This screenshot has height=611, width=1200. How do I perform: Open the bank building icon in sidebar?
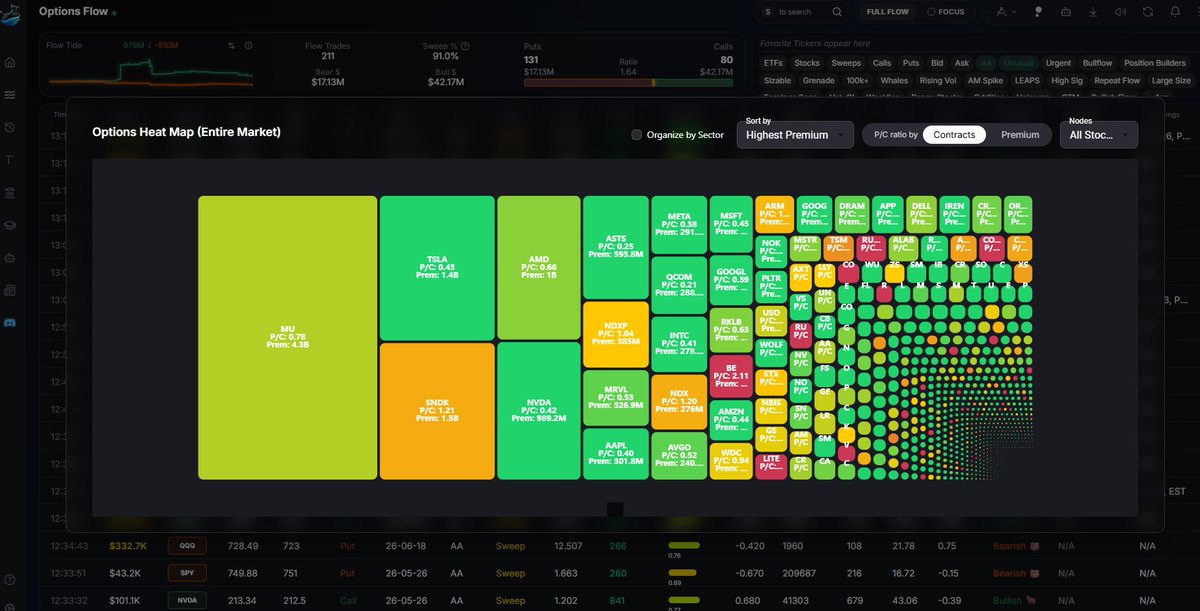[x=10, y=192]
